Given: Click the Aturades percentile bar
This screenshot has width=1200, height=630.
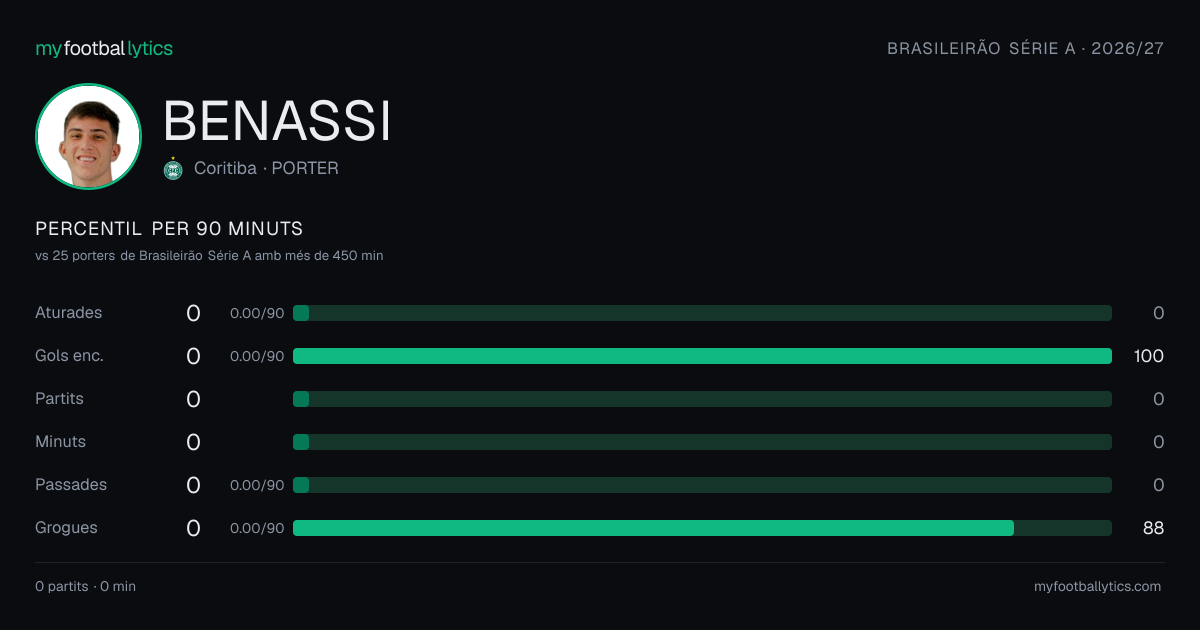Looking at the screenshot, I should pos(702,313).
